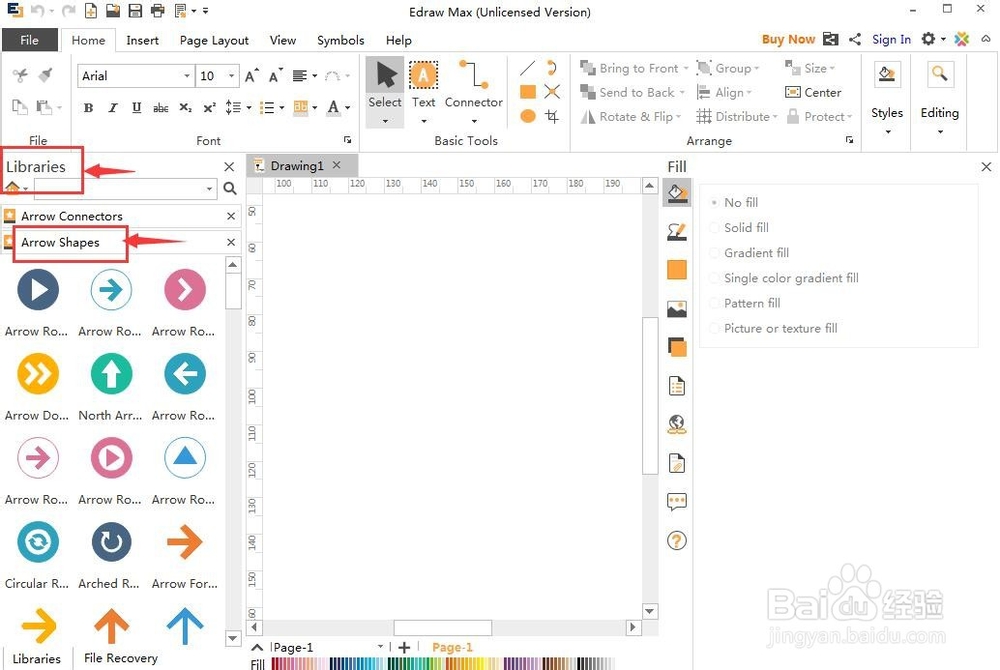
Task: Click the Buy Now link
Action: click(x=788, y=40)
